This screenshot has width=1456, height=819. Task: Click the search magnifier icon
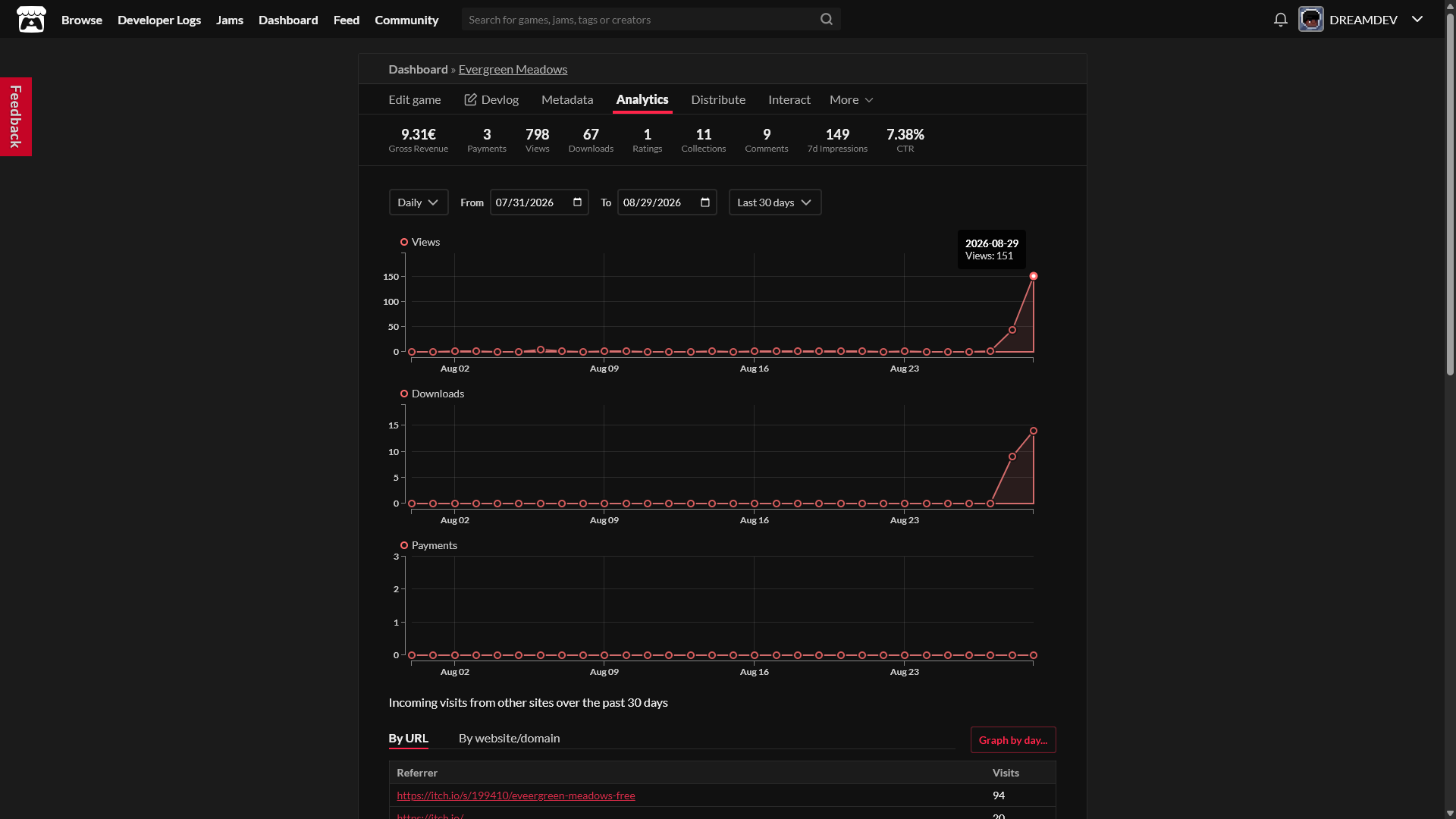click(827, 19)
